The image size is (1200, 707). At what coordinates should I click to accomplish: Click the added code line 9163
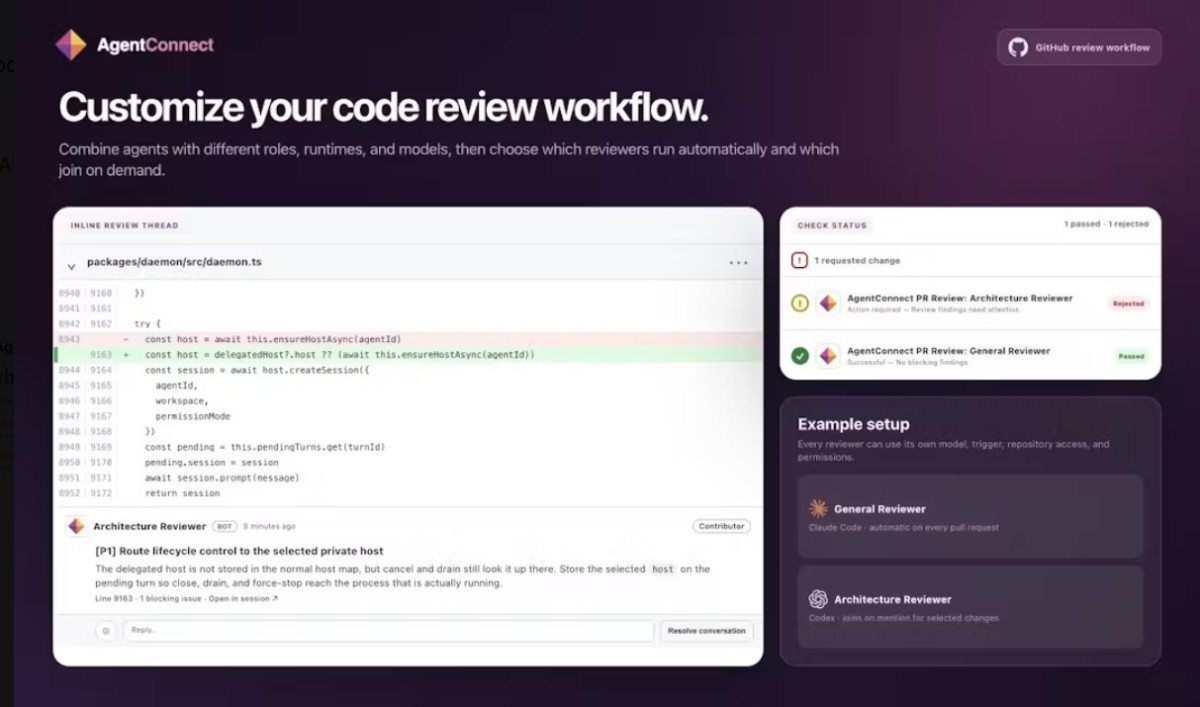click(x=407, y=355)
